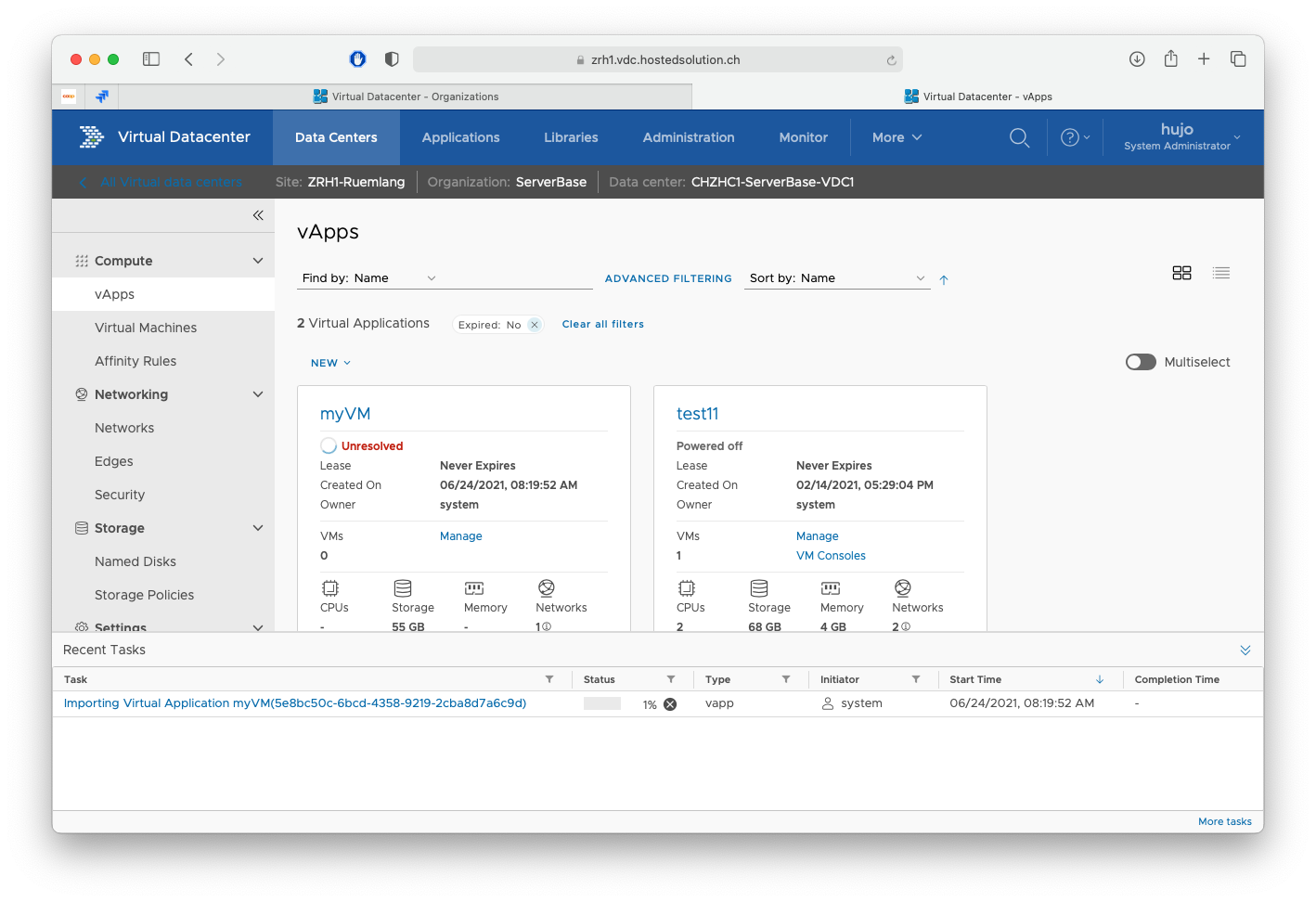Filter the Task column
The image size is (1316, 902).
(x=549, y=679)
